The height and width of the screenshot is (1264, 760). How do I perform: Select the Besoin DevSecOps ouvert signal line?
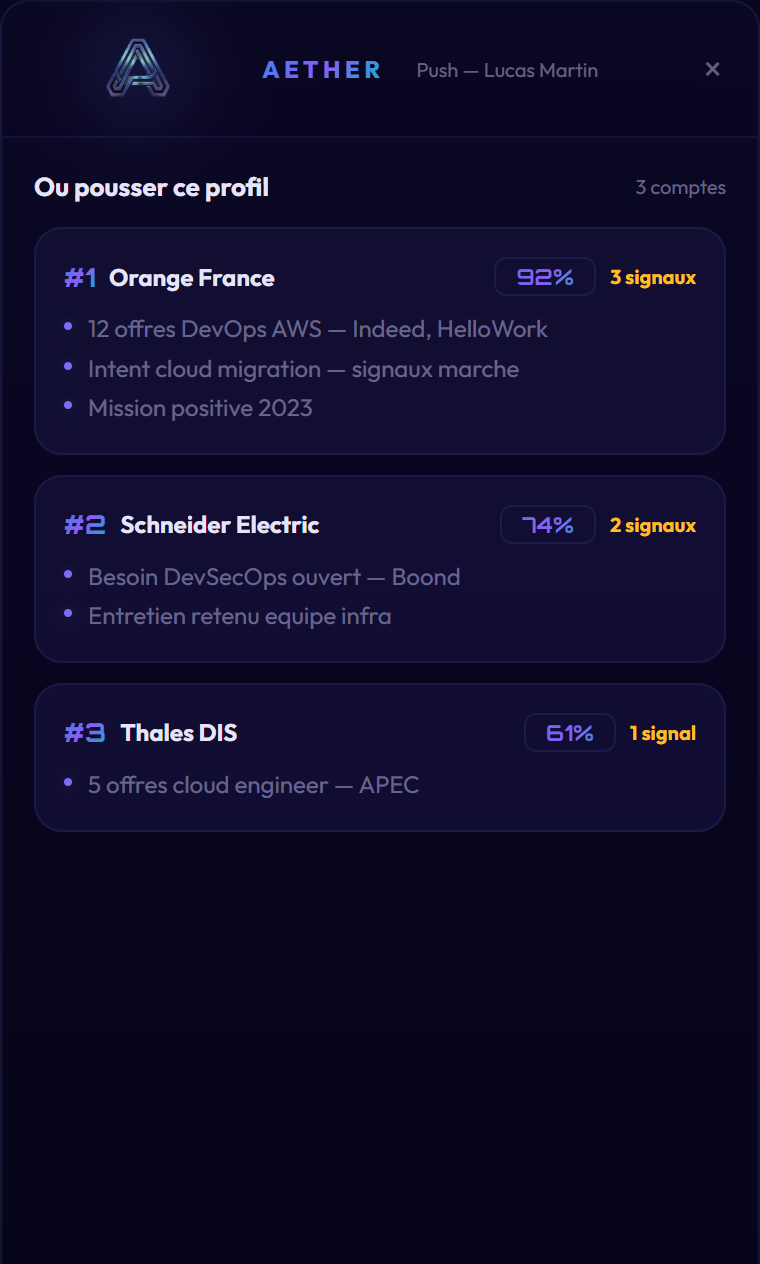tap(274, 577)
